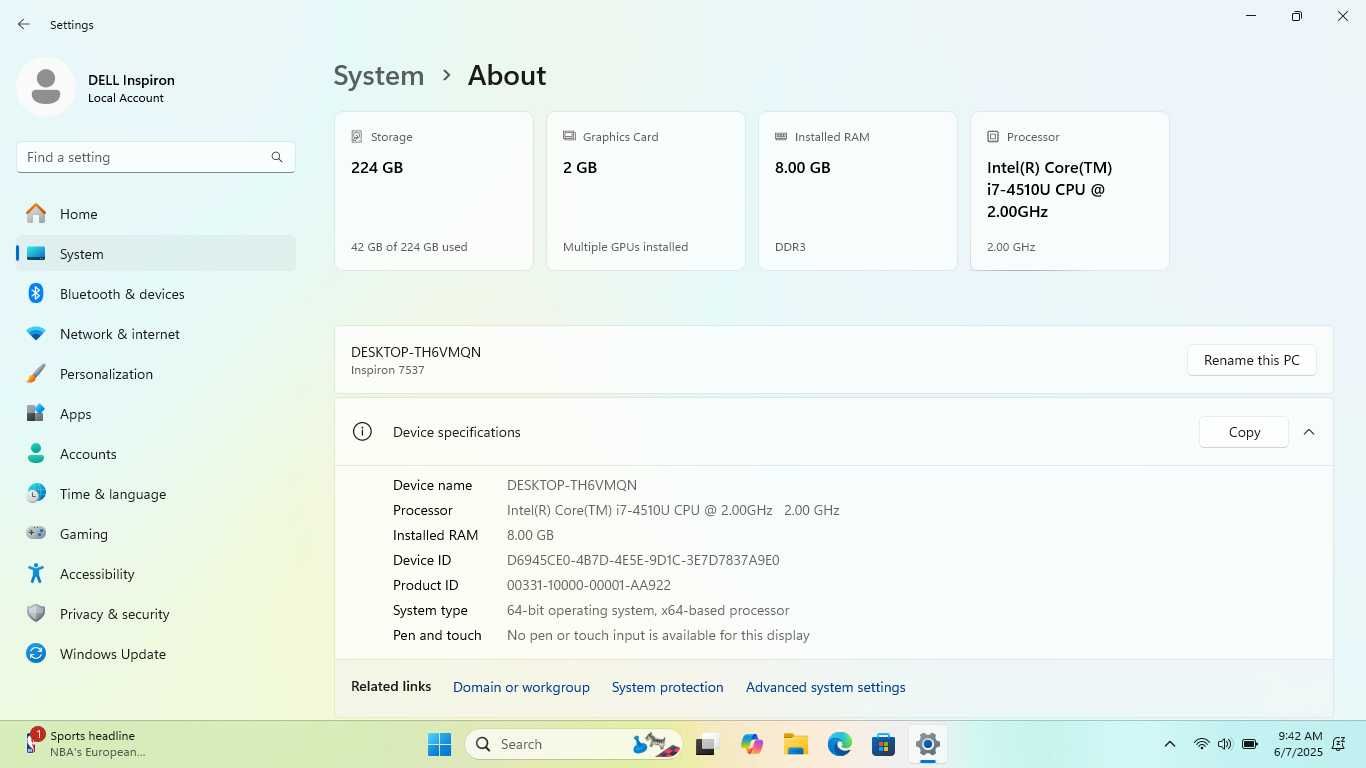Open Task View from the taskbar

707,744
